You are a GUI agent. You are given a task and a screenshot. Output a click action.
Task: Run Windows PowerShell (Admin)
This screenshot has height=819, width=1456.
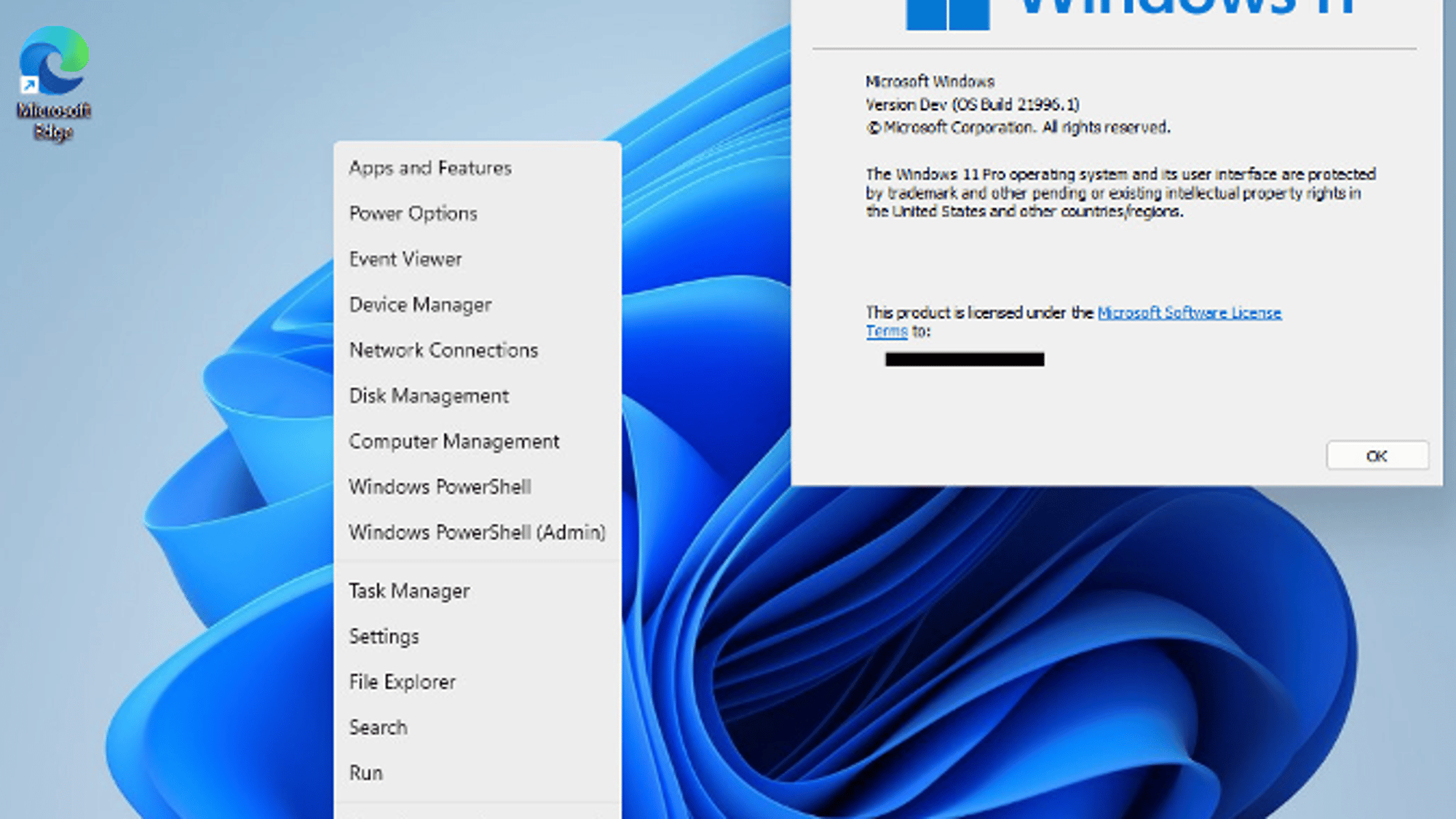tap(477, 532)
